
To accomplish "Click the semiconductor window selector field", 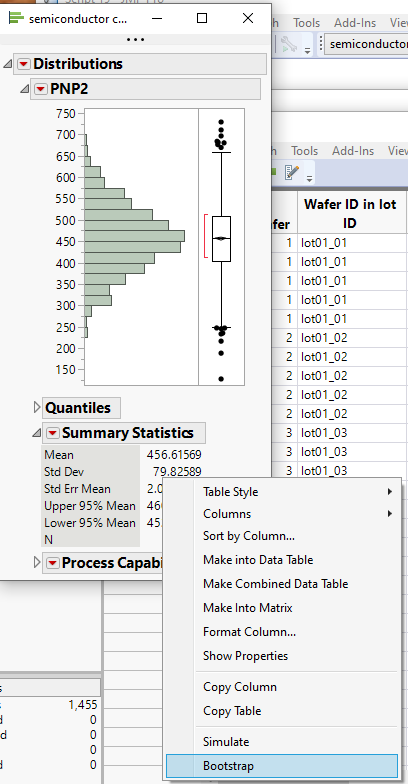I will click(366, 44).
